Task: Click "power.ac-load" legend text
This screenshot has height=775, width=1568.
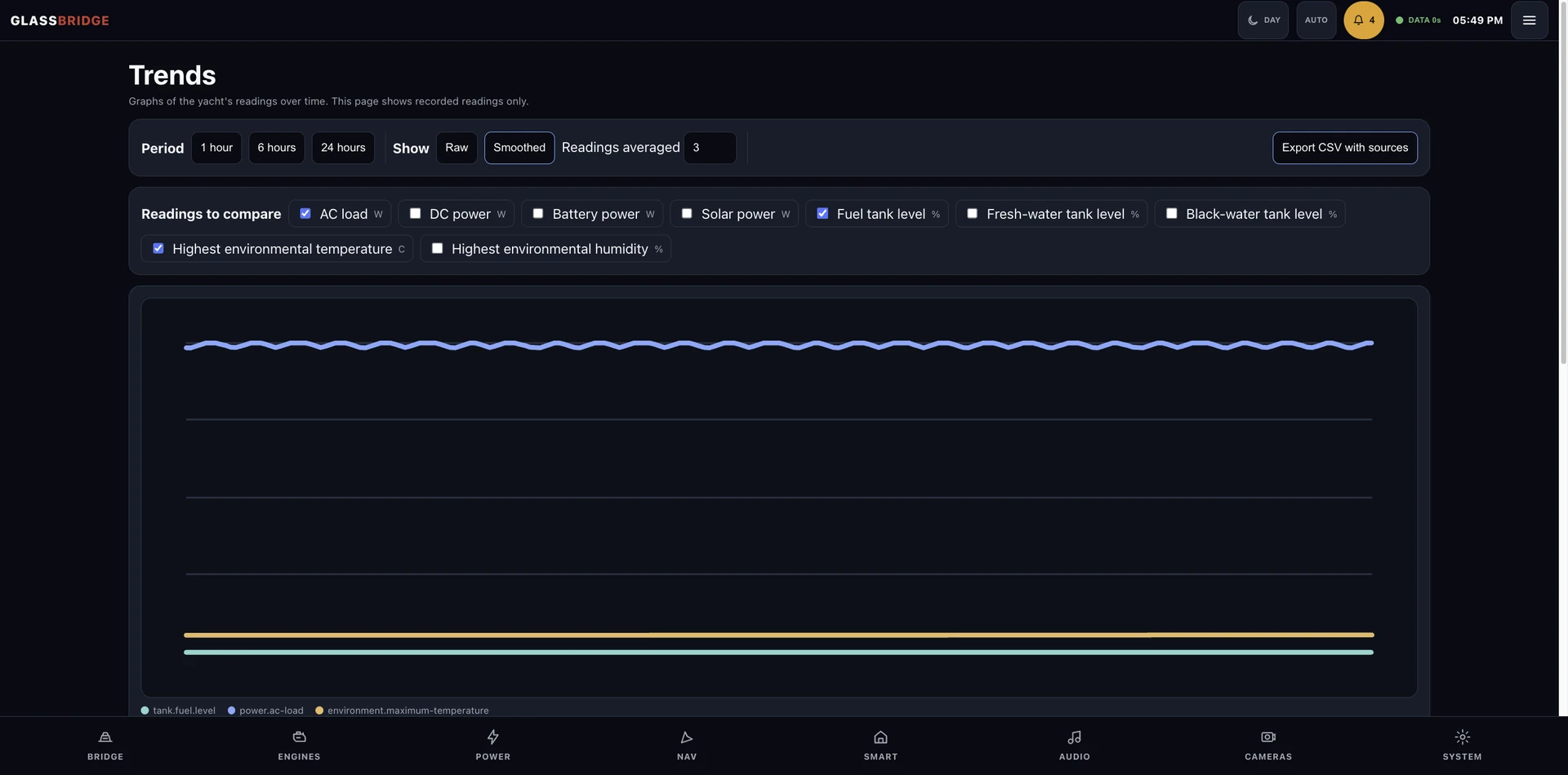Action: pos(271,710)
